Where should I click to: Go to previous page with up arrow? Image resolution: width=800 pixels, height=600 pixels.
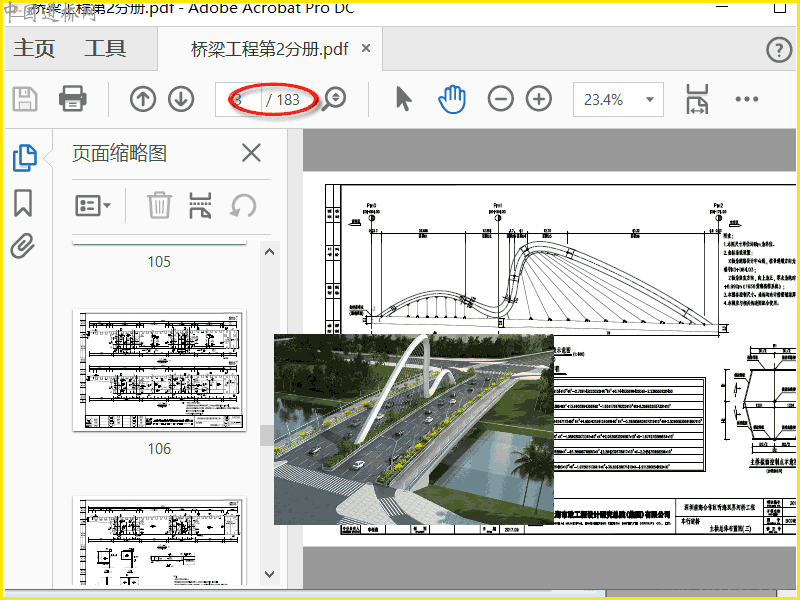143,99
